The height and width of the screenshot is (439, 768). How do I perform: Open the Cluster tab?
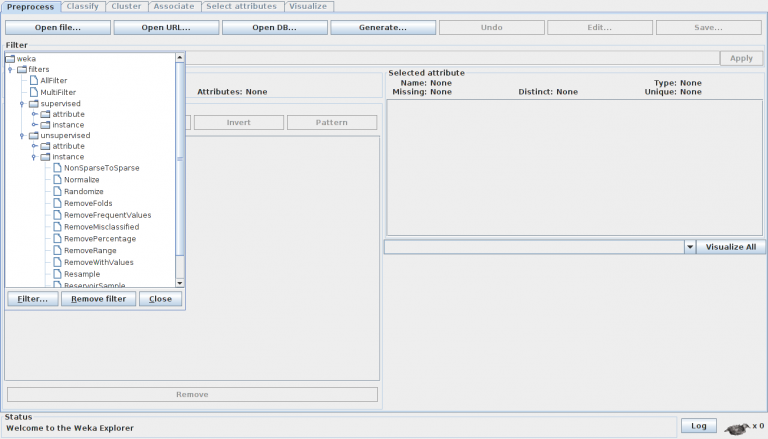tap(126, 6)
